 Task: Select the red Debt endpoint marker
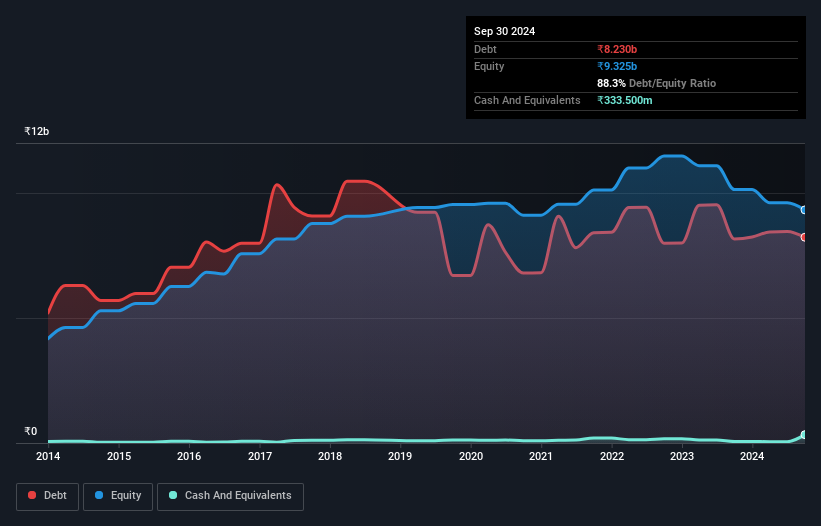pyautogui.click(x=804, y=237)
